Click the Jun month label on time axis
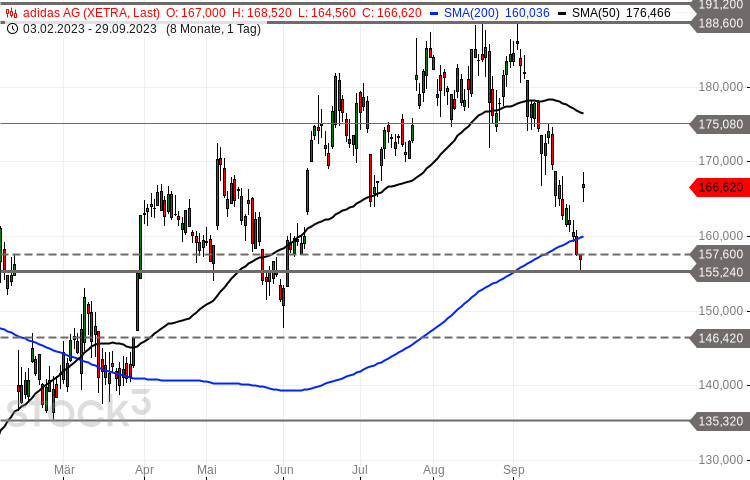This screenshot has width=750, height=480. coord(284,470)
